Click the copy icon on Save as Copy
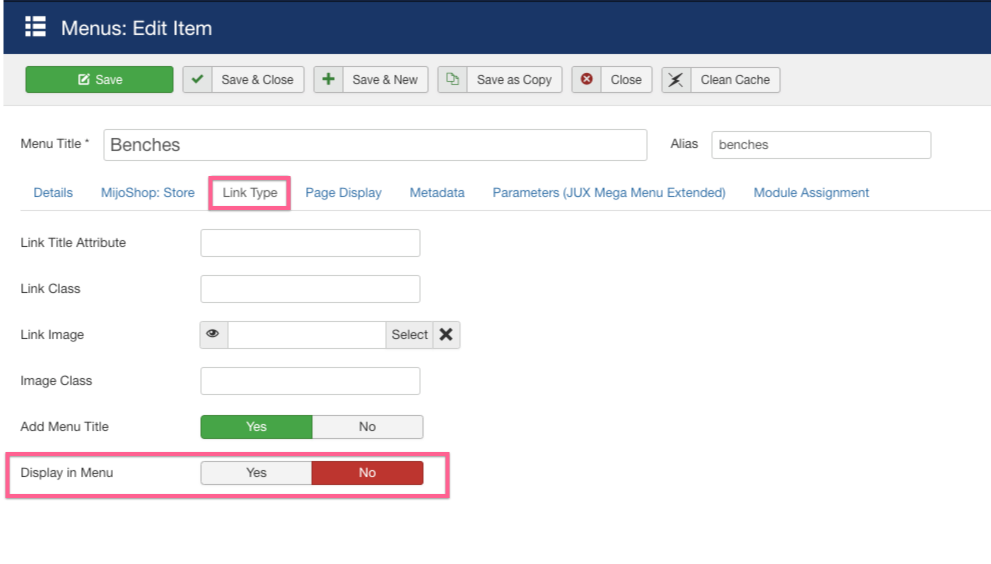The image size is (991, 564). click(x=453, y=80)
